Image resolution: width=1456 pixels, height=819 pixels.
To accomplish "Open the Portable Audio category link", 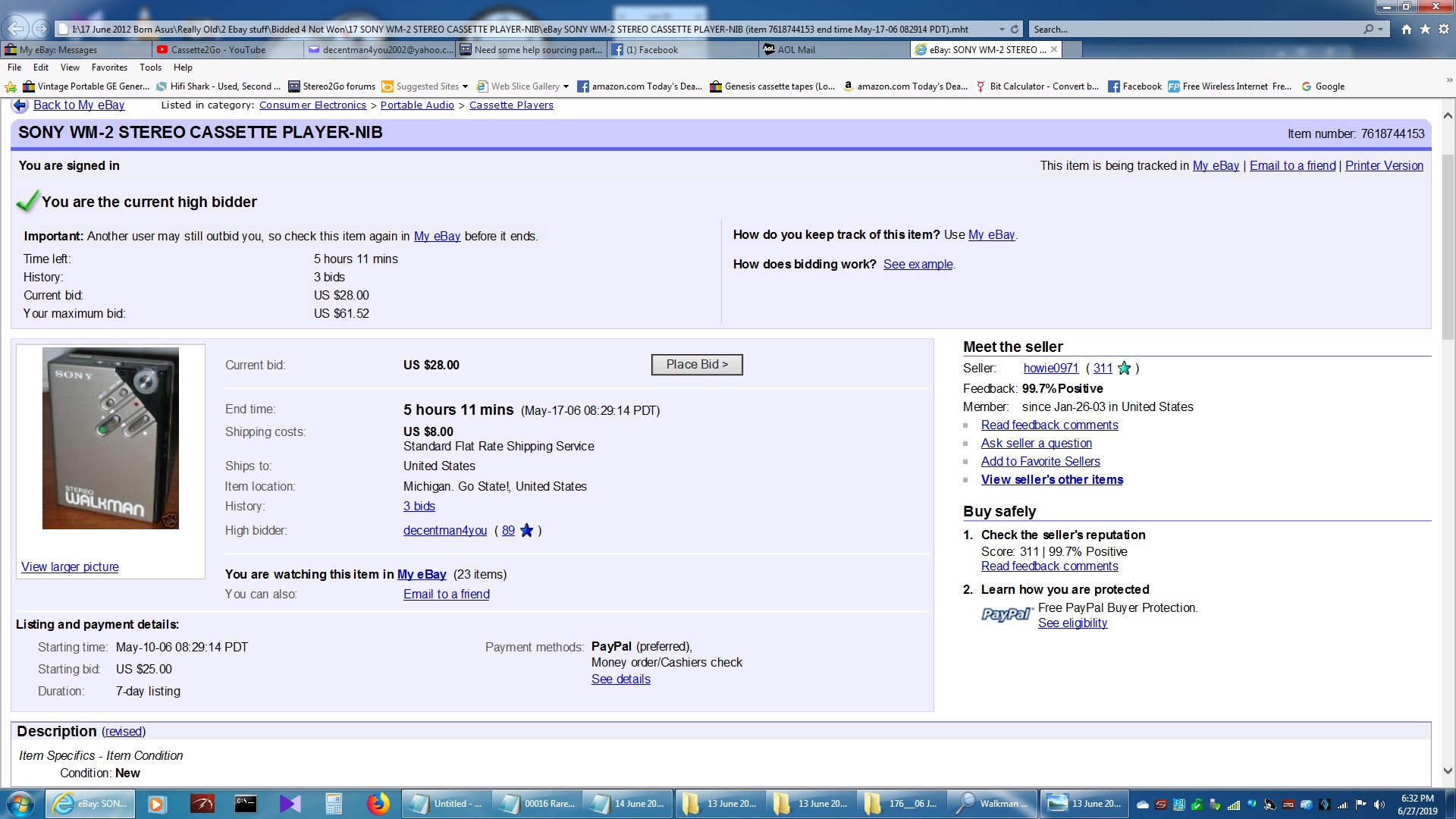I will pyautogui.click(x=417, y=105).
